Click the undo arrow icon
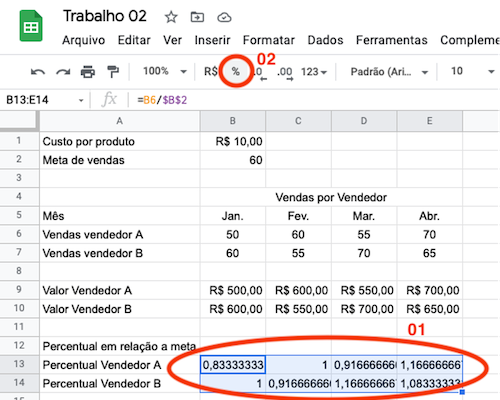This screenshot has width=500, height=400. coord(38,72)
